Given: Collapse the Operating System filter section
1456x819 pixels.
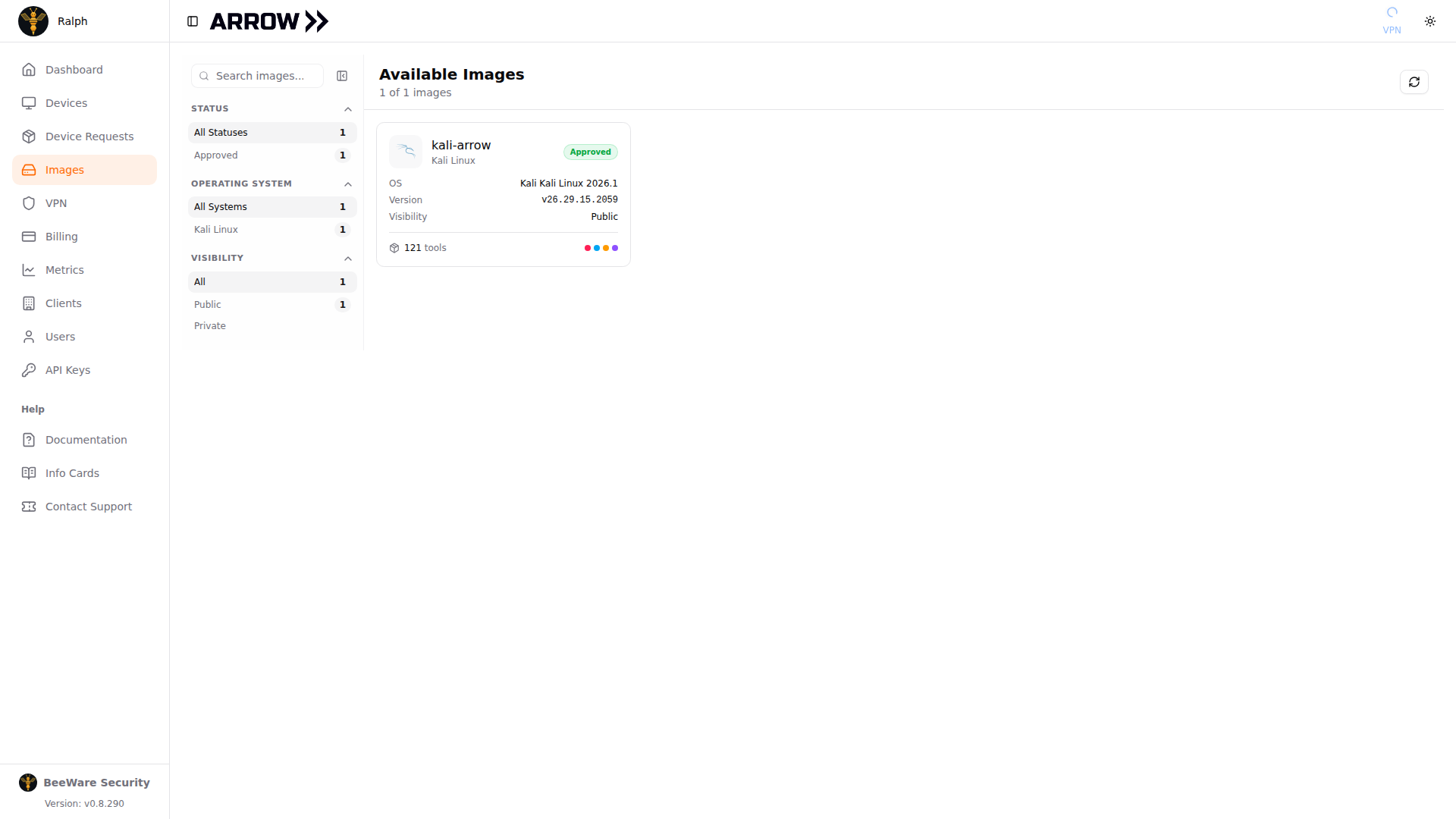Looking at the screenshot, I should pyautogui.click(x=348, y=184).
